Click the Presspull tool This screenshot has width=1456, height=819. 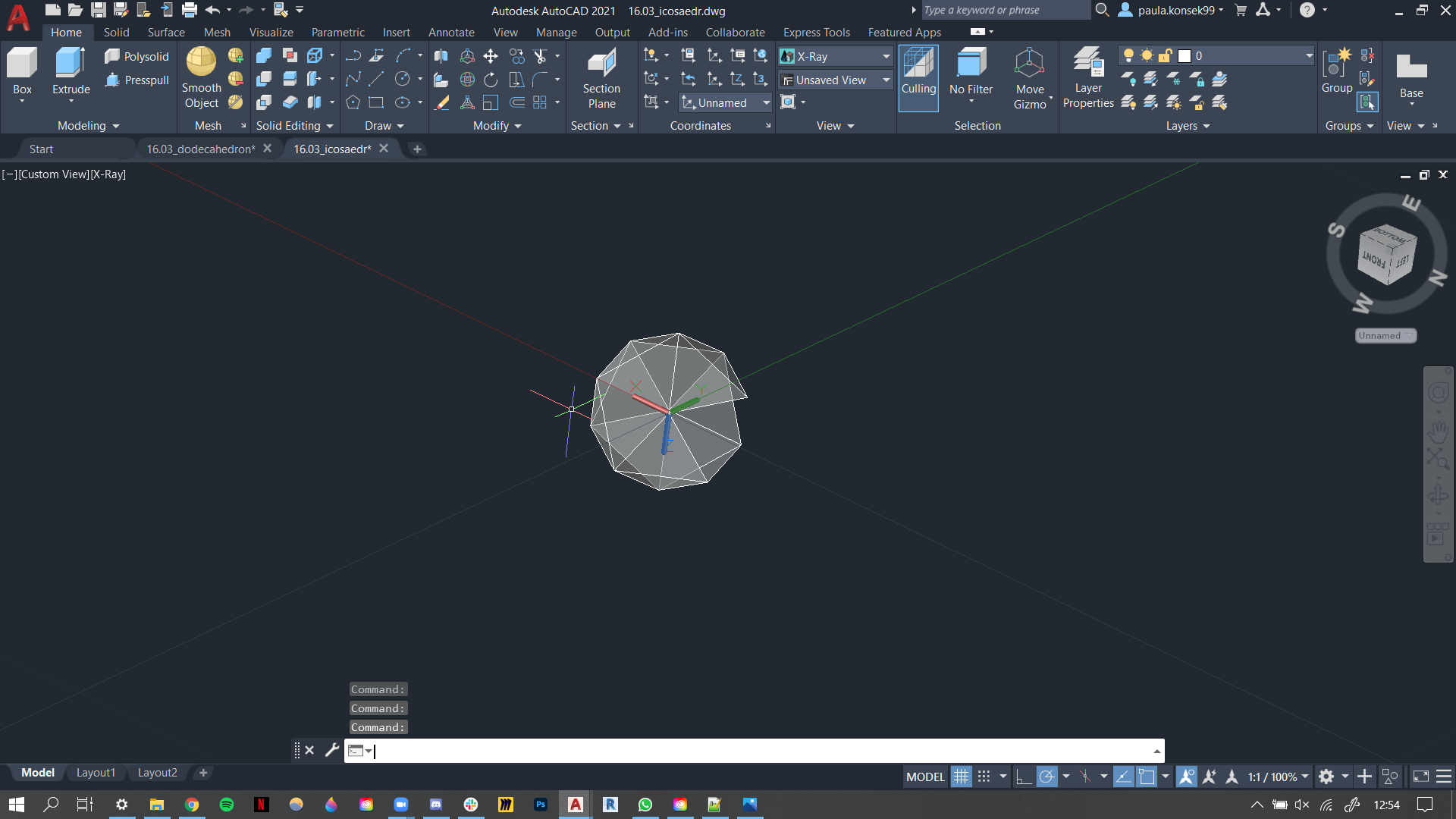[x=136, y=80]
